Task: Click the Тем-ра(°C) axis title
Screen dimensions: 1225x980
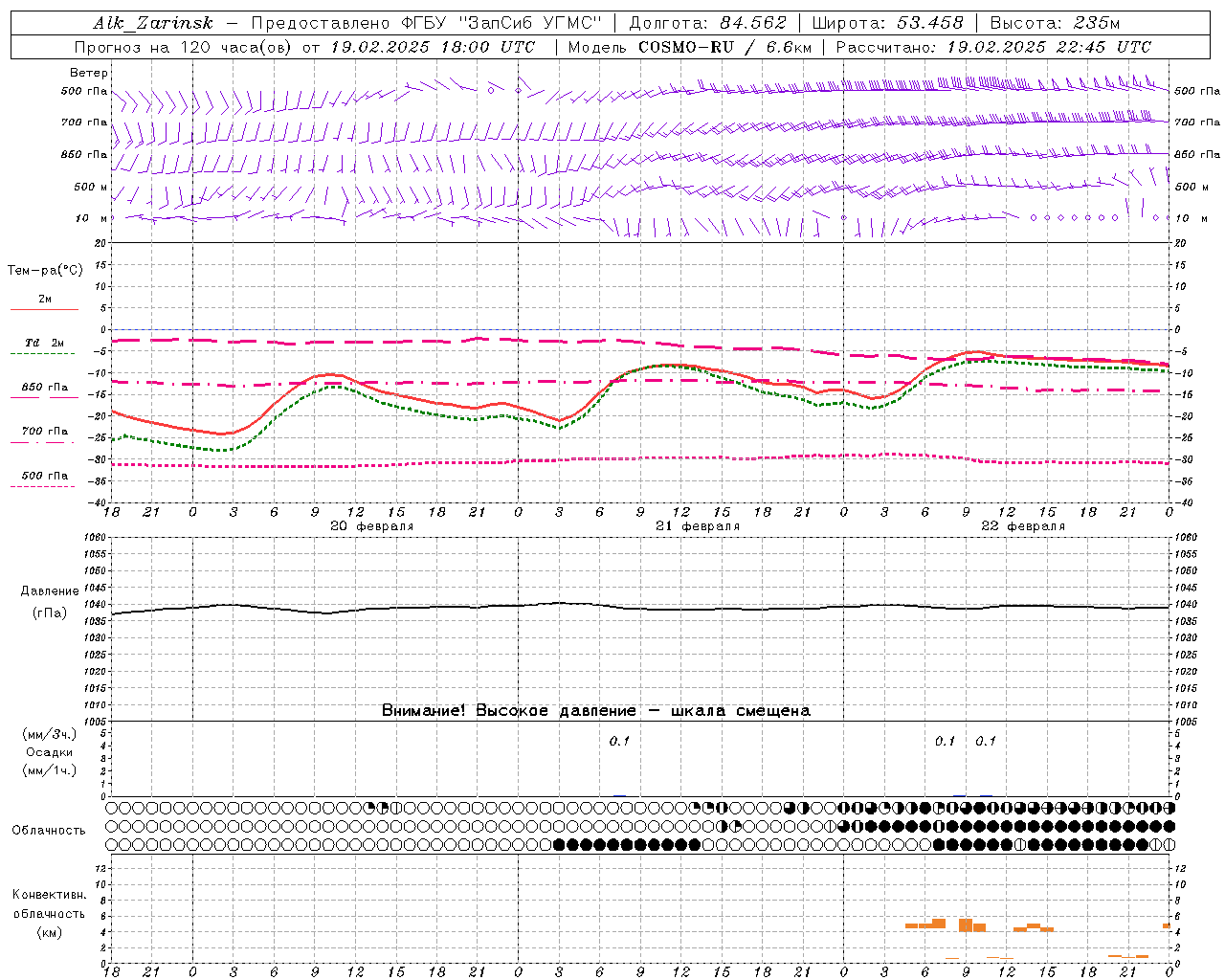Action: (45, 270)
